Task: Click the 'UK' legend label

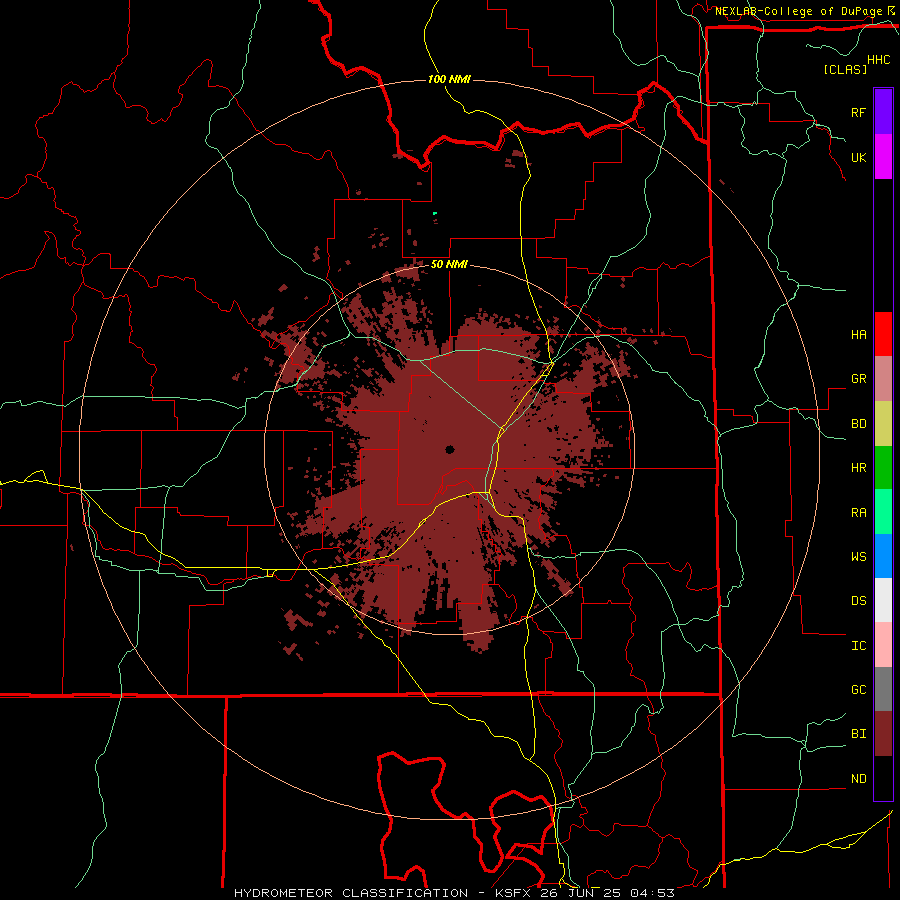Action: click(x=858, y=158)
